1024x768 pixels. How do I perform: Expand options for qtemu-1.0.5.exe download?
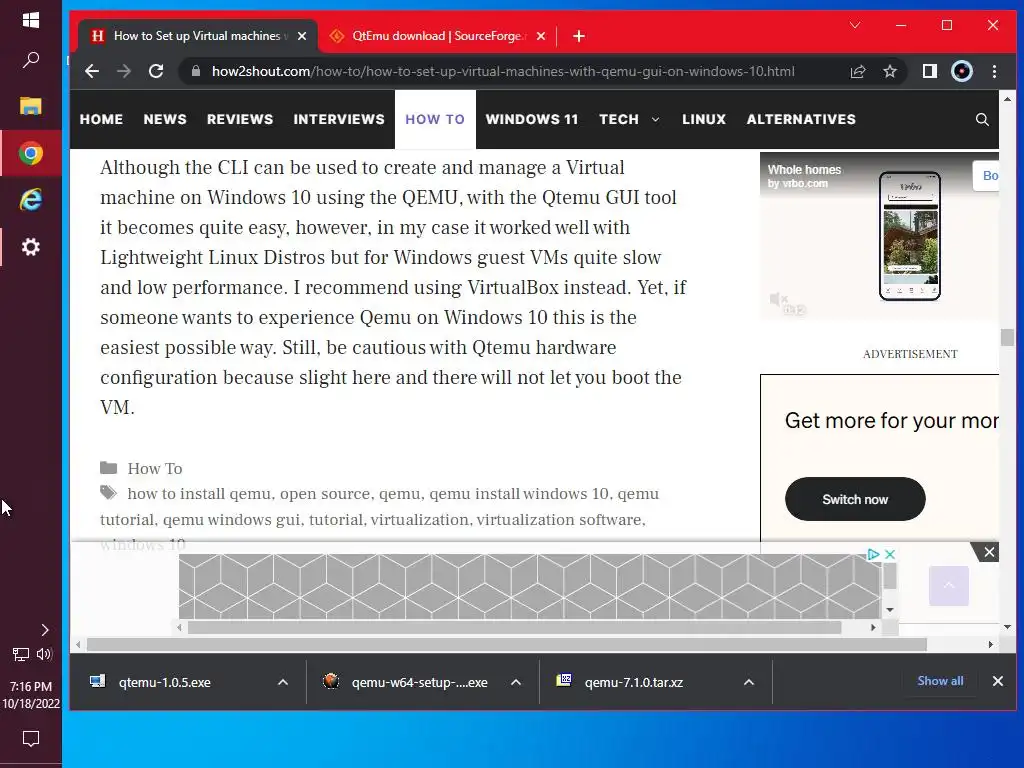[x=283, y=682]
